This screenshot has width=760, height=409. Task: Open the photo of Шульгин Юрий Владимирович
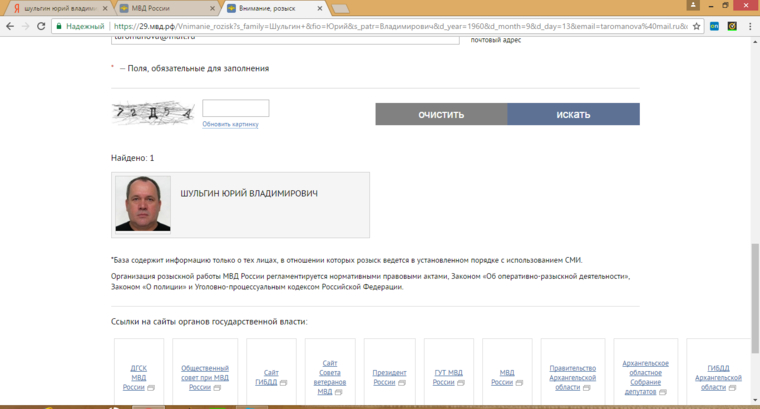pos(143,204)
